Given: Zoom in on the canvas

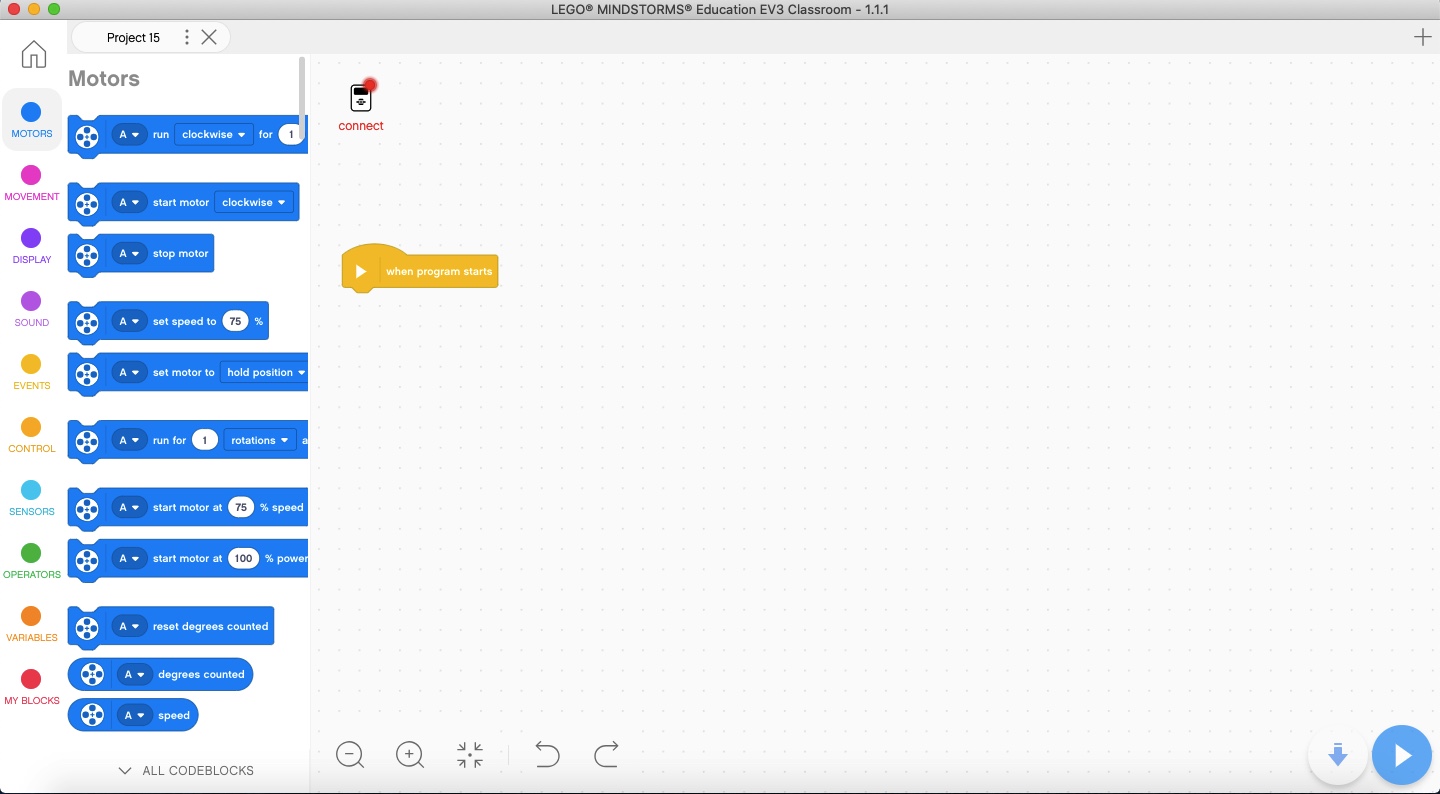Looking at the screenshot, I should tap(410, 755).
